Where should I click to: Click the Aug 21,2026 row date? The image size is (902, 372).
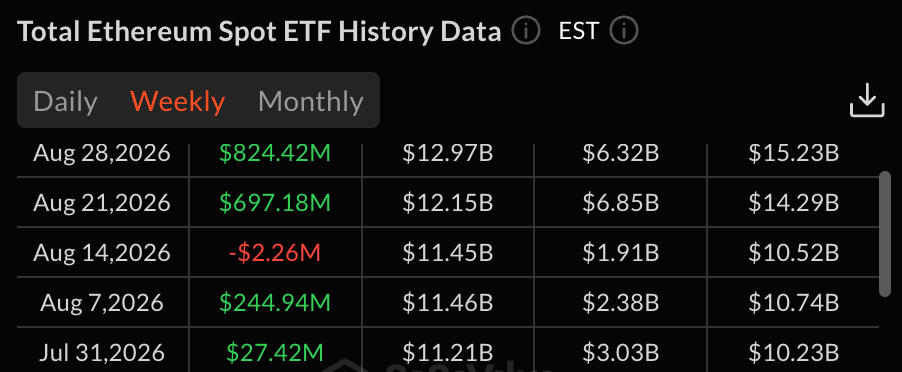tap(102, 202)
